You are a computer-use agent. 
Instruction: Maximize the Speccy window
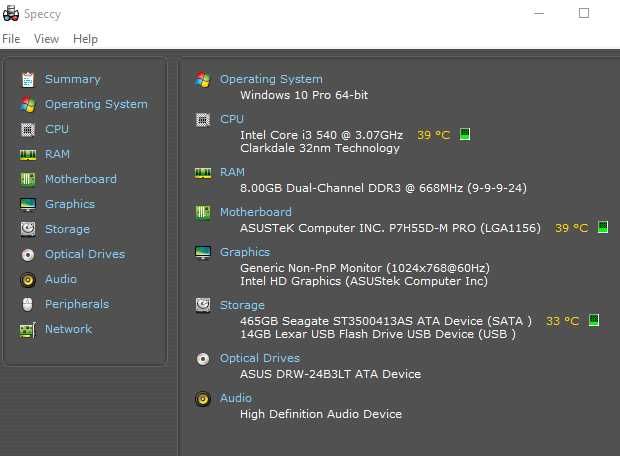pyautogui.click(x=584, y=13)
